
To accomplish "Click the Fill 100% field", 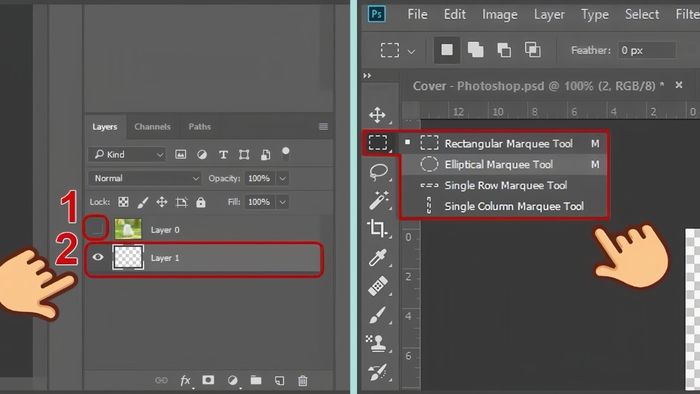I will 259,202.
